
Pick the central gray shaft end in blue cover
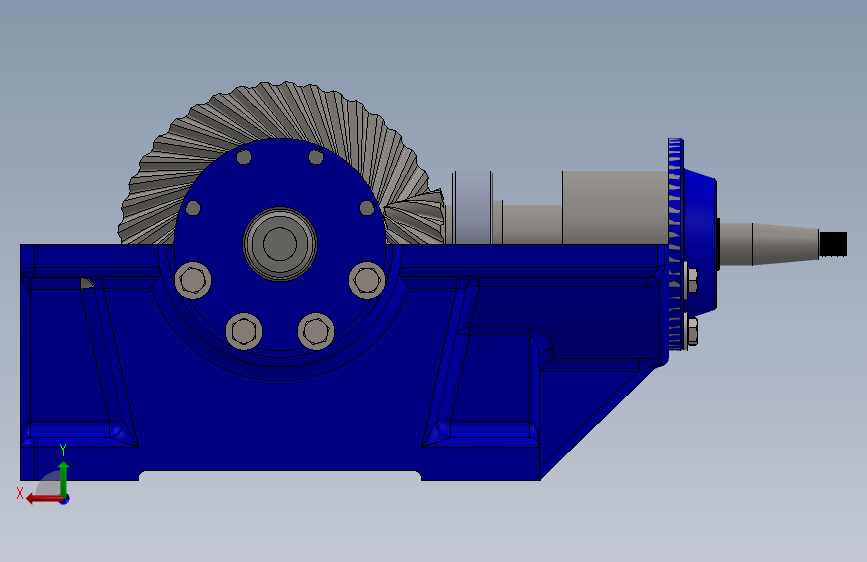(x=280, y=244)
